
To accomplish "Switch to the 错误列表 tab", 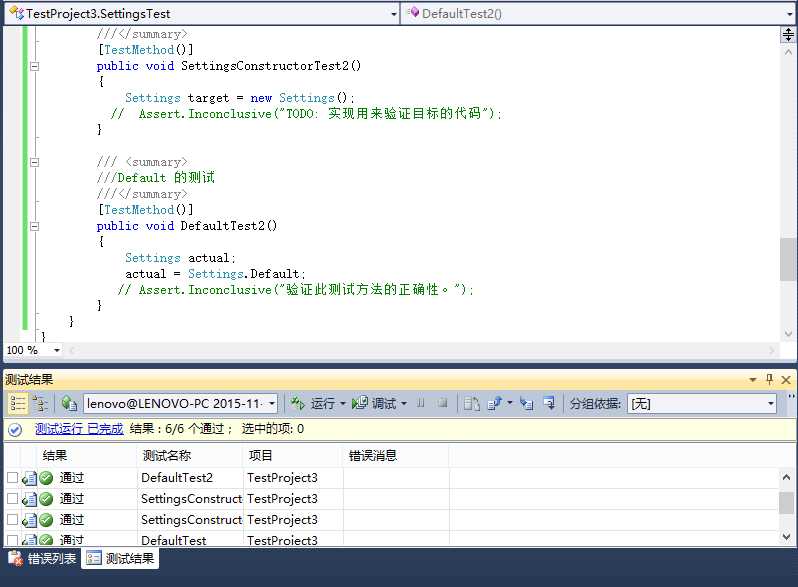I will [43, 558].
